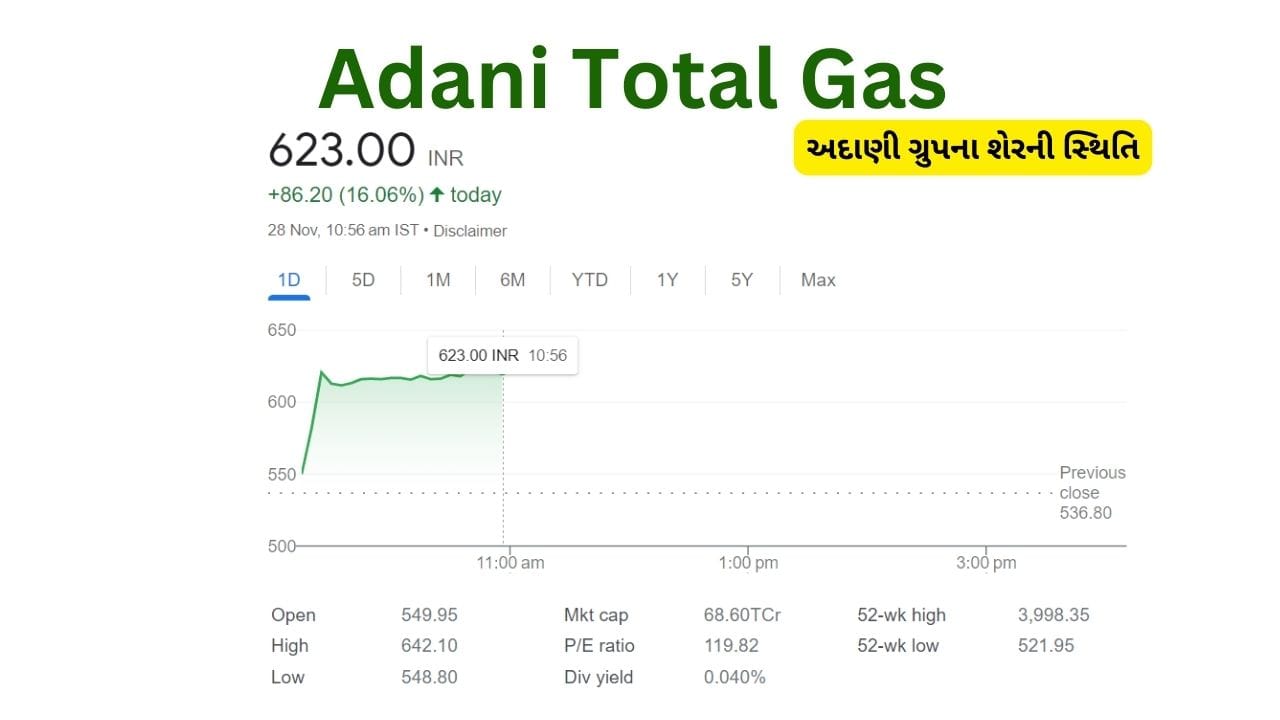
Task: Click the 52-wk high value
Action: coord(1053,615)
